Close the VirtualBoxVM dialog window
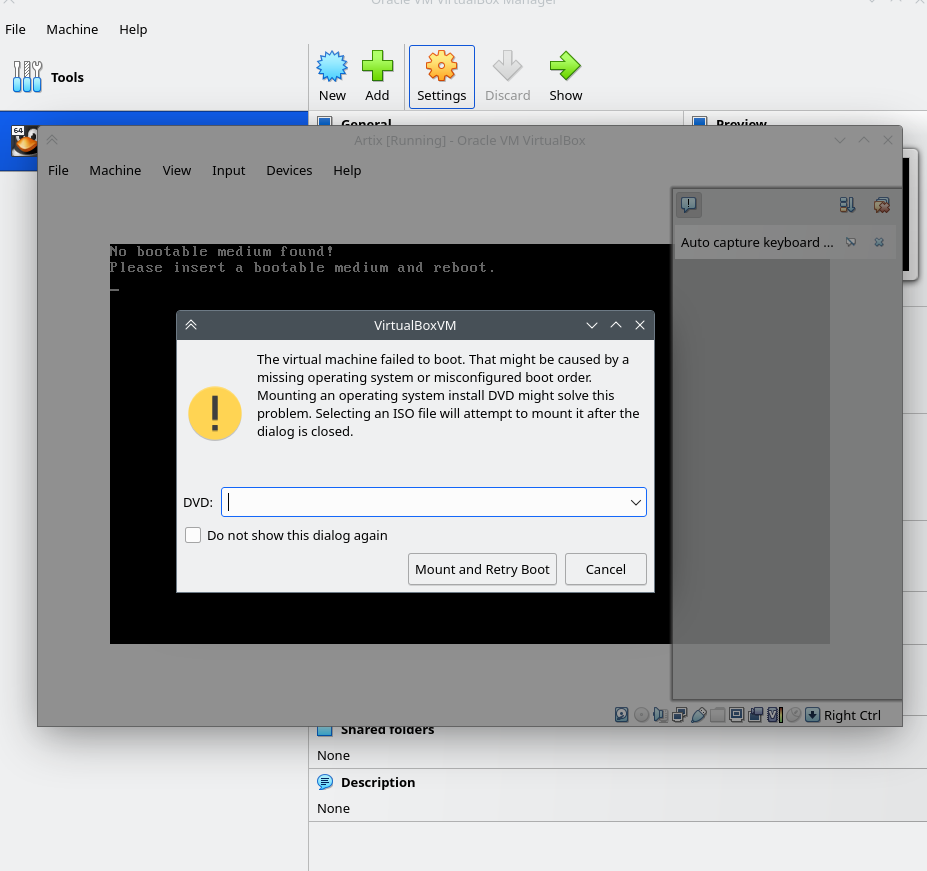Screen dimensions: 927x871 coord(640,325)
